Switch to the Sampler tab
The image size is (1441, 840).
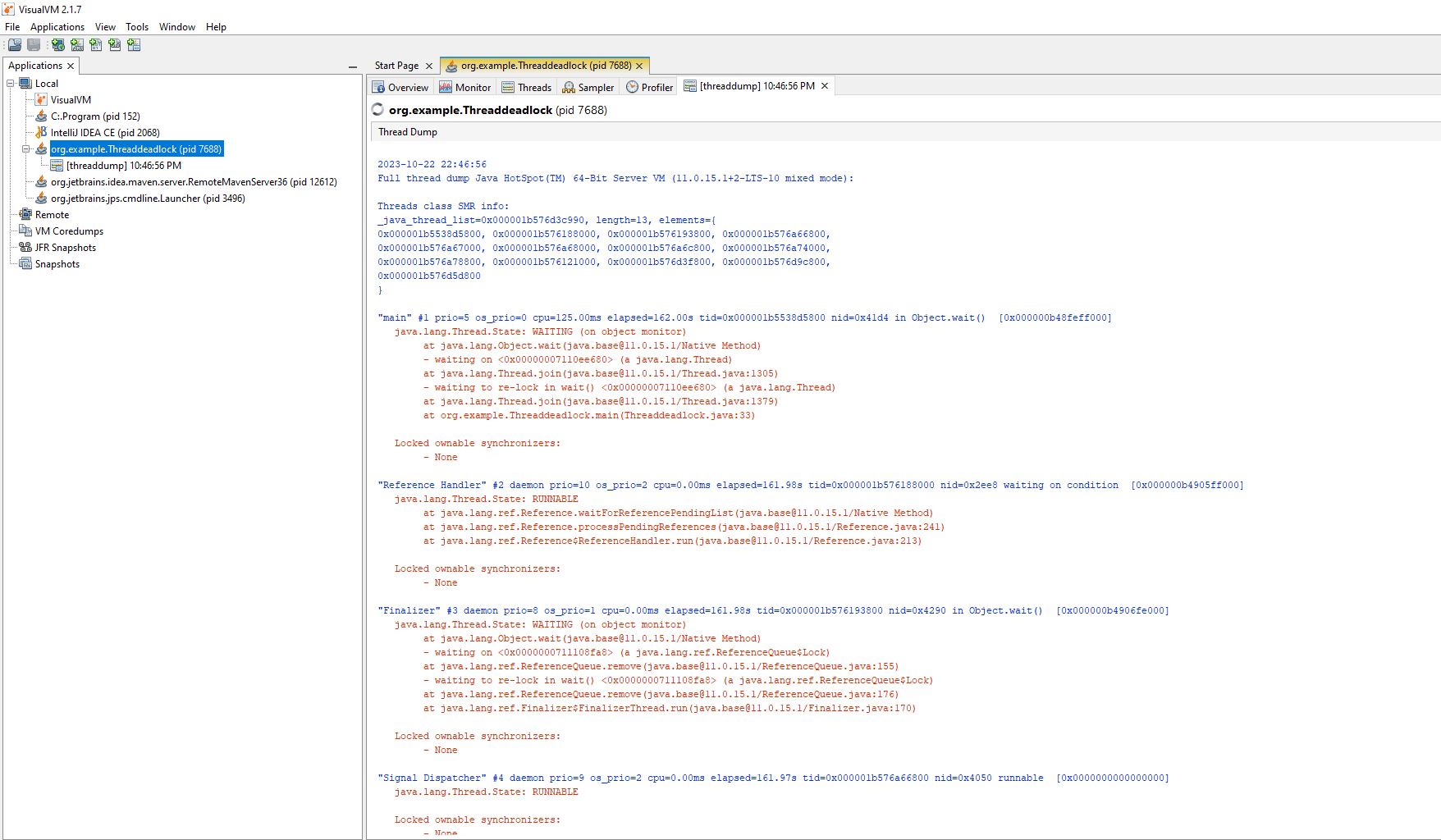(x=588, y=87)
